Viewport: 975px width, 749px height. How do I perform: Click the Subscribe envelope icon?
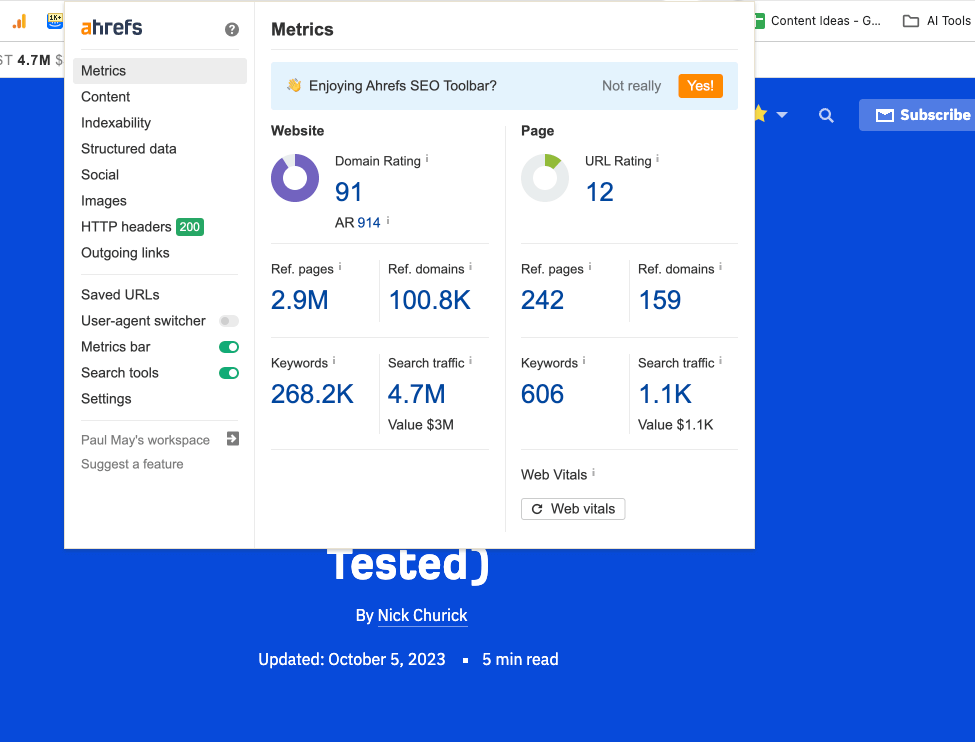[x=884, y=114]
